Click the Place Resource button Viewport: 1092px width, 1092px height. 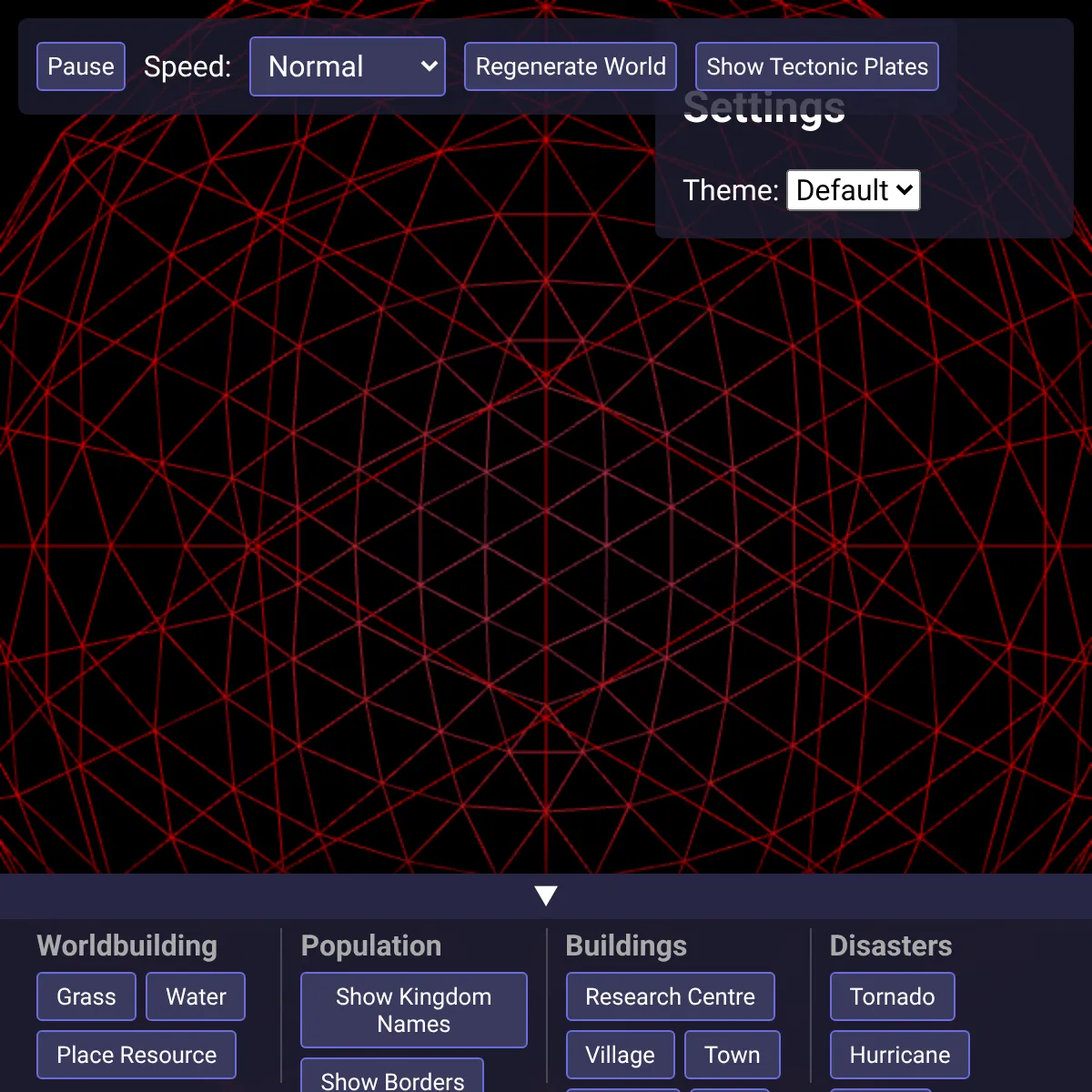(136, 1055)
